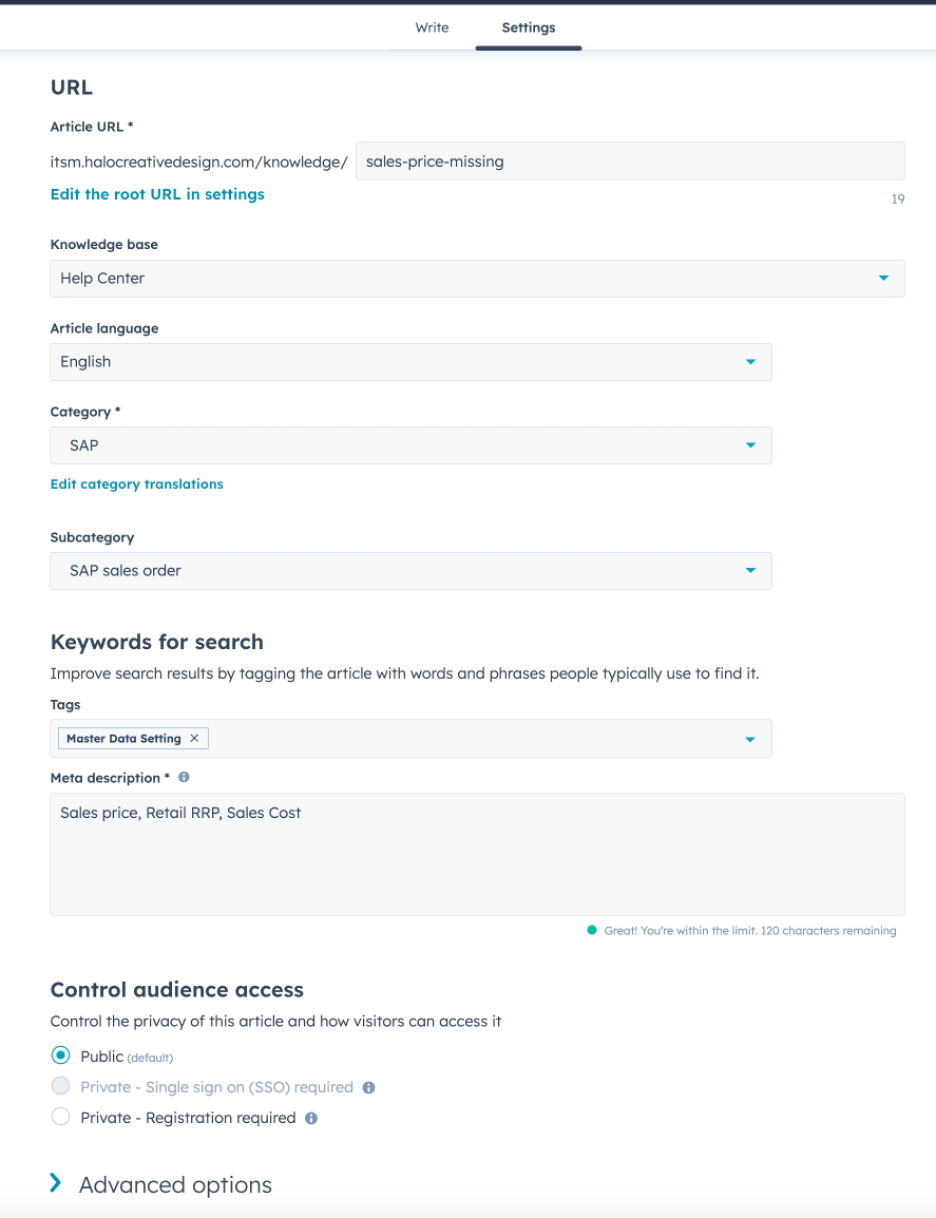This screenshot has width=936, height=1218.
Task: Click the Article URL slug field
Action: tap(630, 161)
